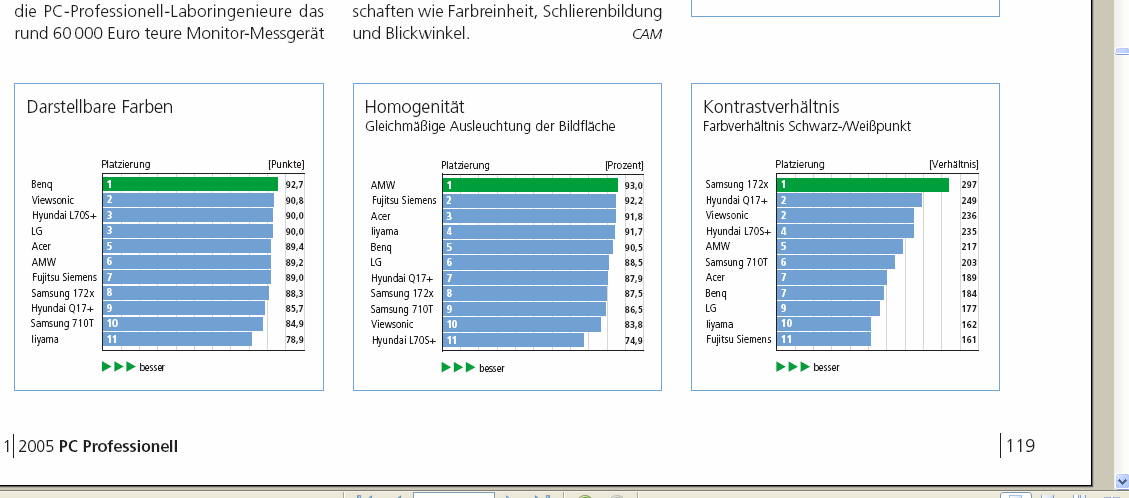This screenshot has height=498, width=1129.
Task: Click green triangles under Darstellbare Farben chart
Action: click(118, 367)
